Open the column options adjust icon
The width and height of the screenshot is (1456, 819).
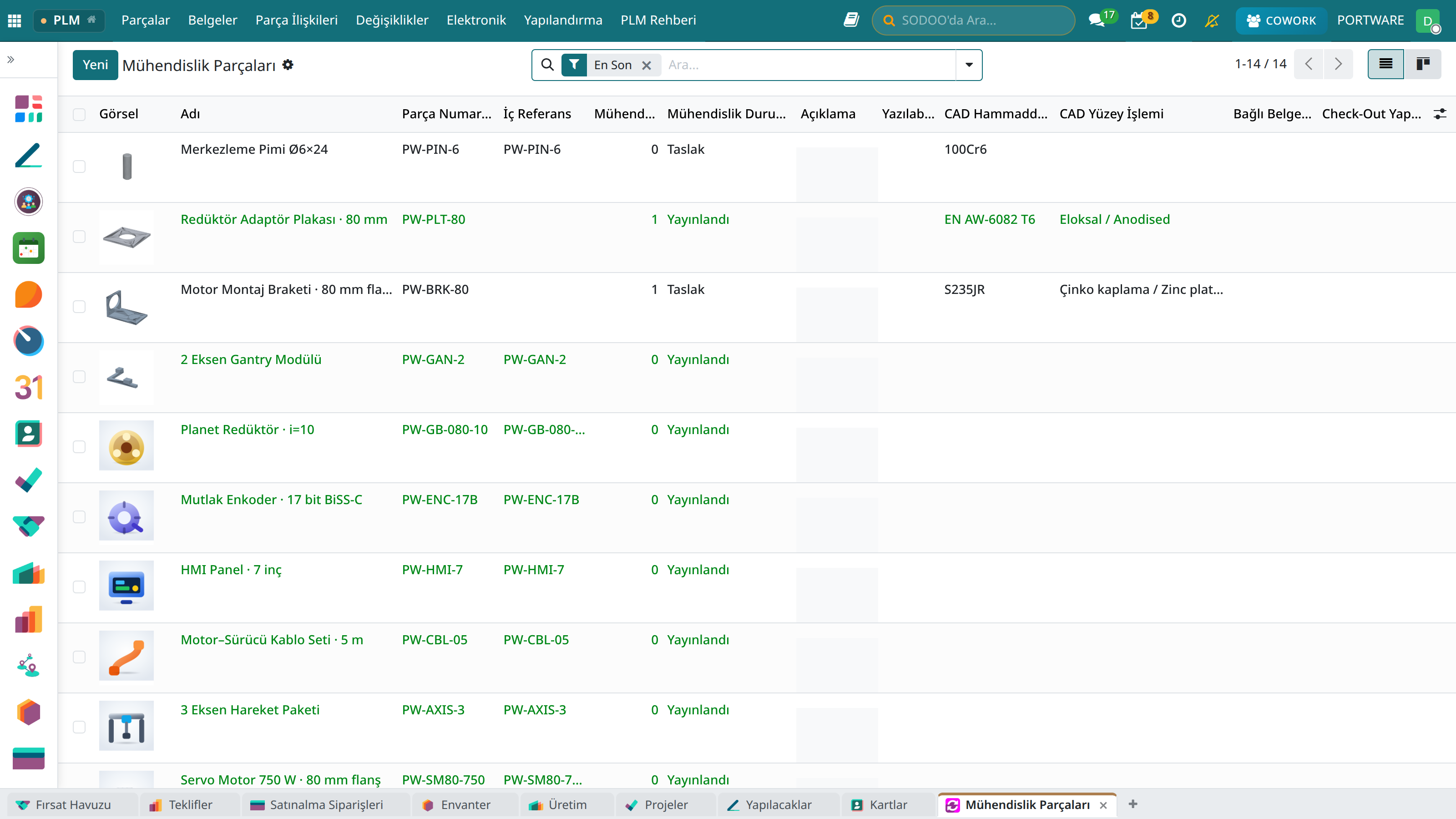pyautogui.click(x=1440, y=114)
